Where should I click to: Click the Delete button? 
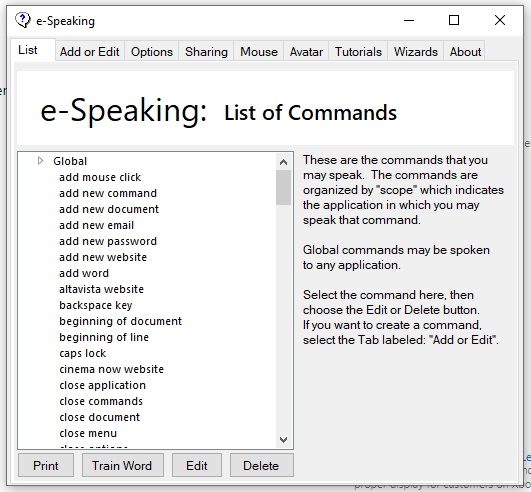pos(261,465)
